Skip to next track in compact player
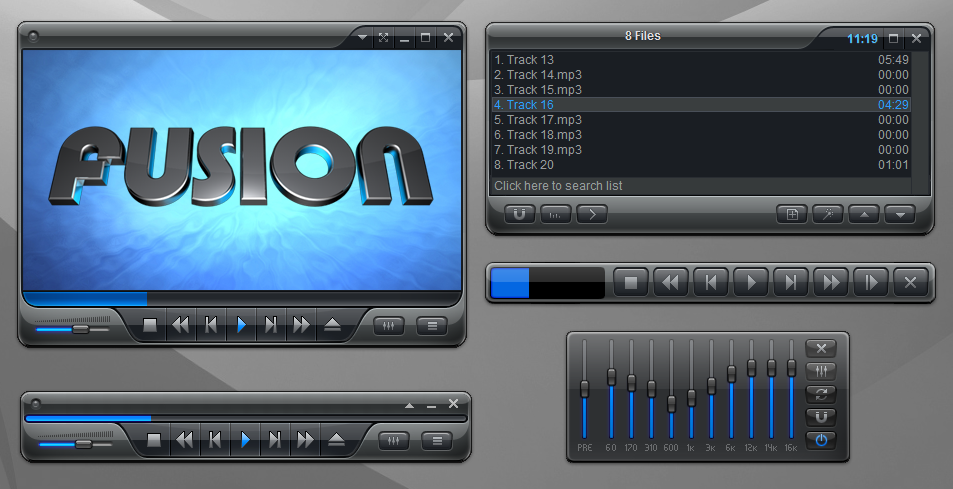 [275, 440]
